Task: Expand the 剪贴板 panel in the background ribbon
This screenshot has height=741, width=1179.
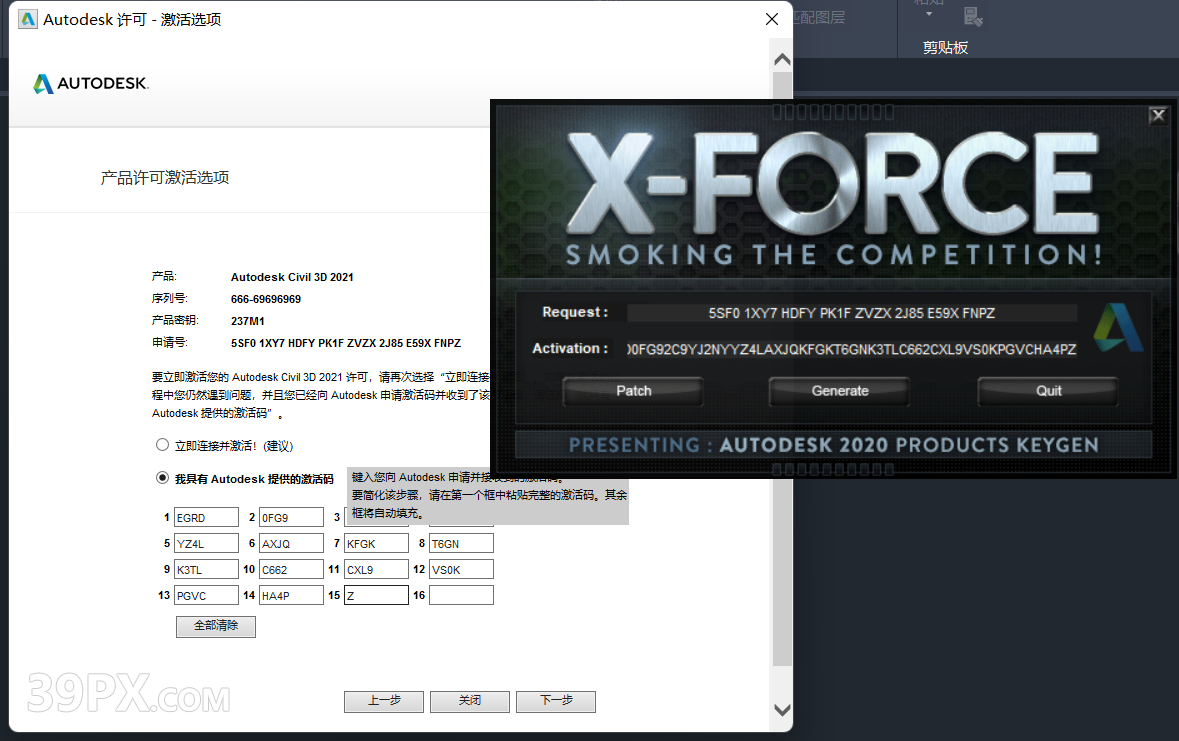Action: (945, 47)
